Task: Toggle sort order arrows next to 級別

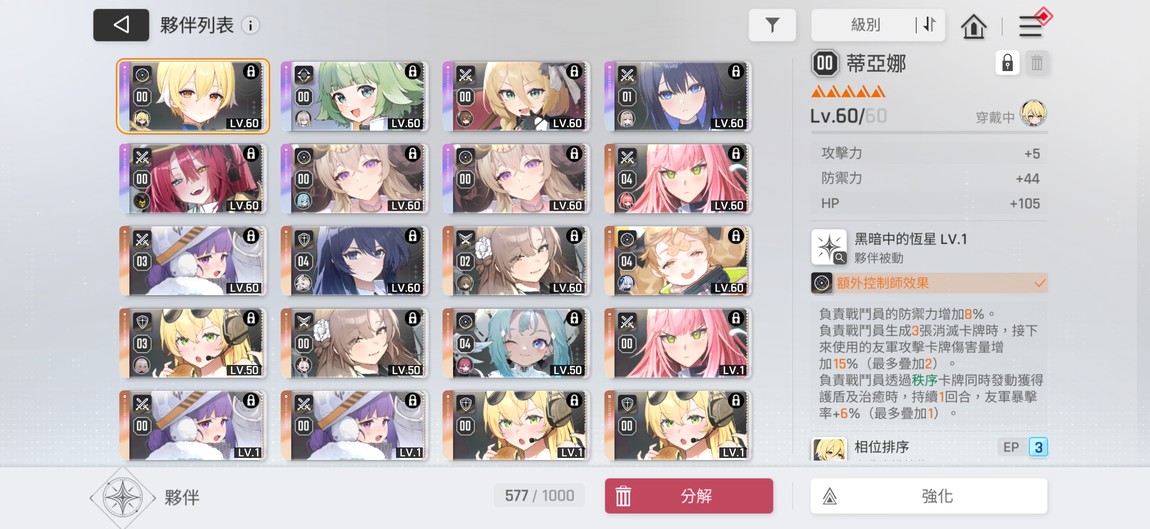Action: click(929, 25)
